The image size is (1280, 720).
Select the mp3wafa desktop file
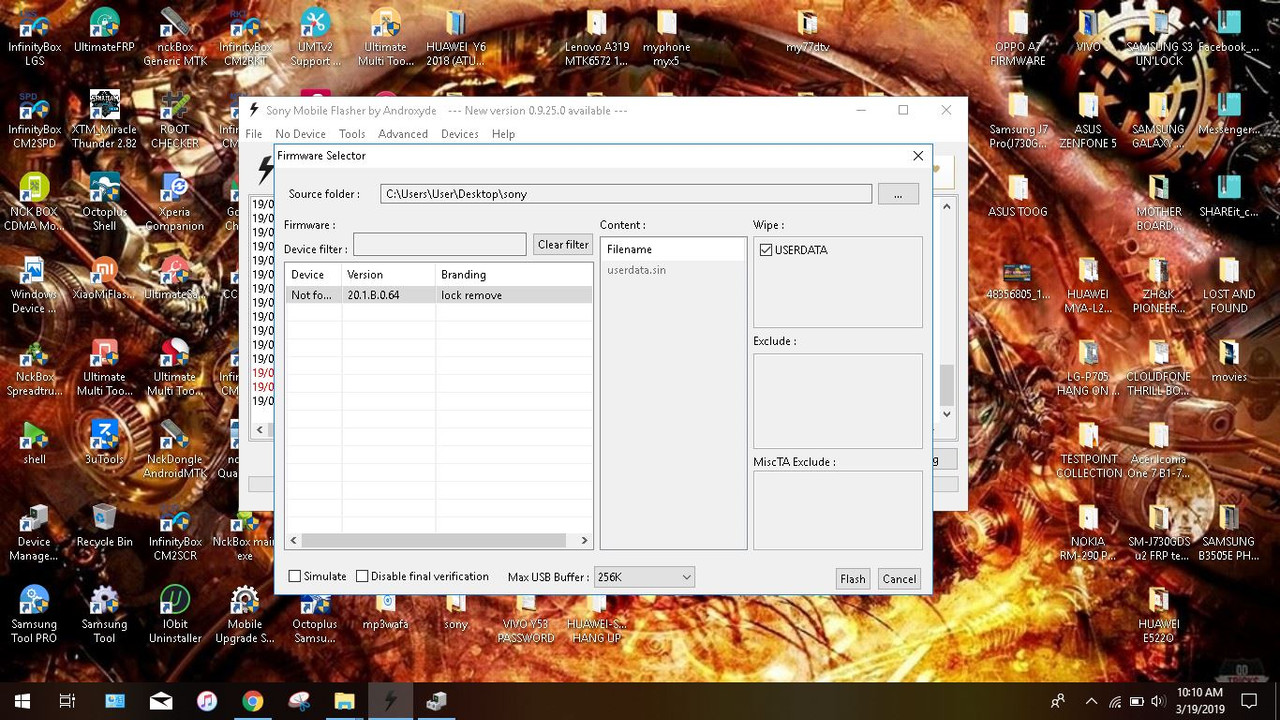coord(386,613)
